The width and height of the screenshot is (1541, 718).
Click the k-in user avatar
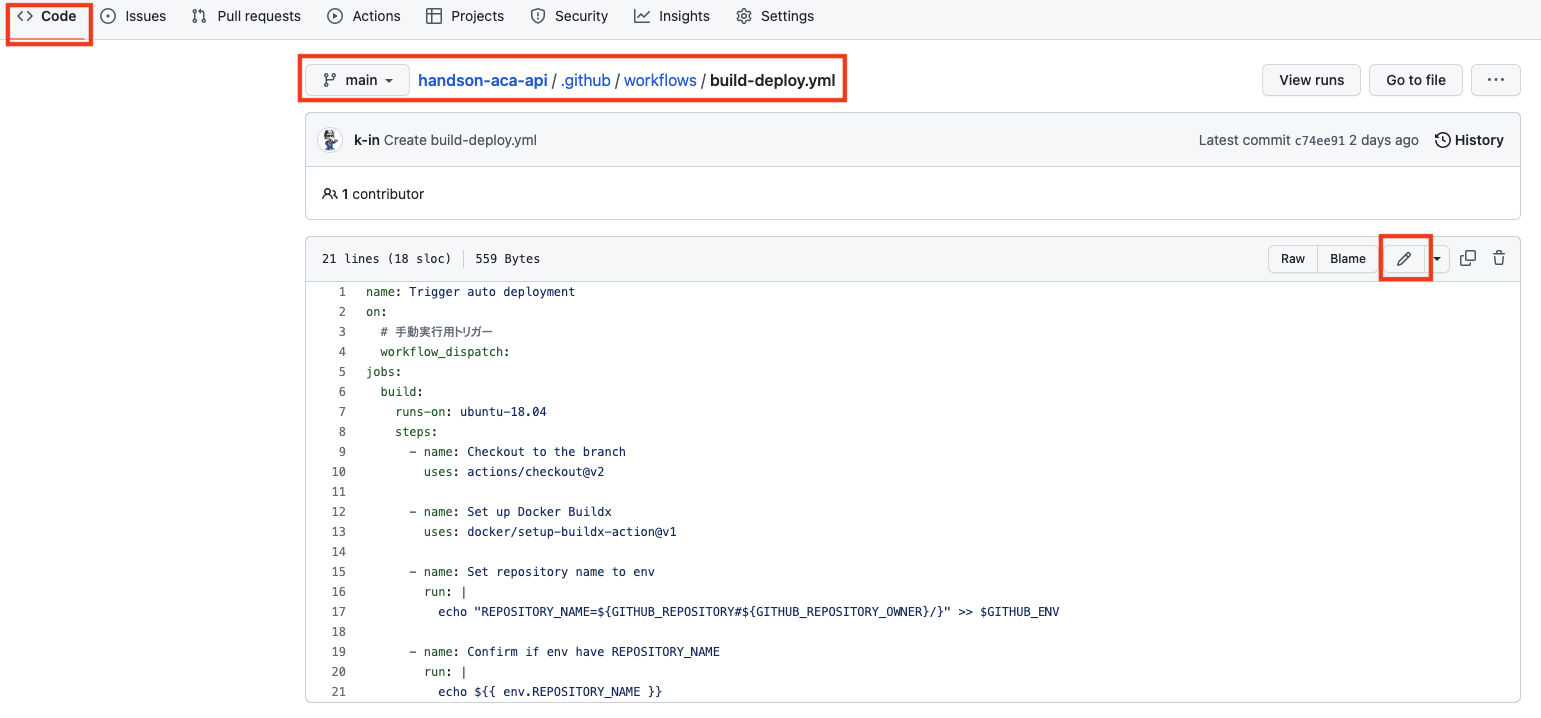[330, 140]
